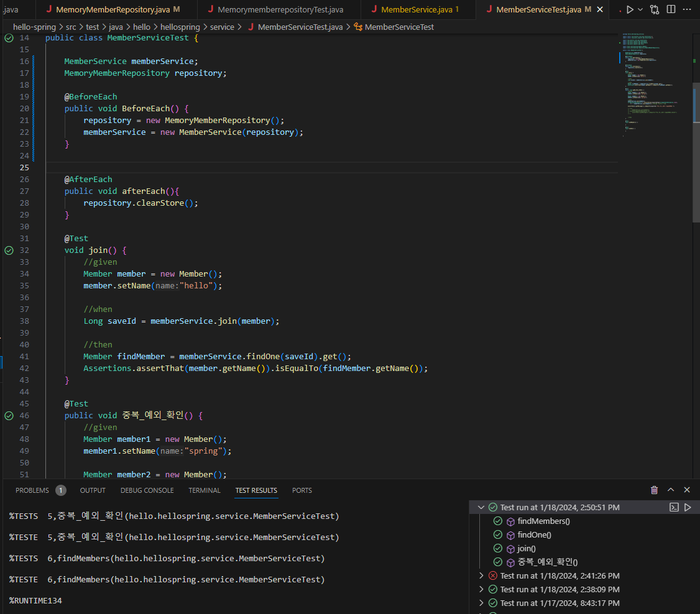Click the hellospring breadcrumb segment

point(180,27)
